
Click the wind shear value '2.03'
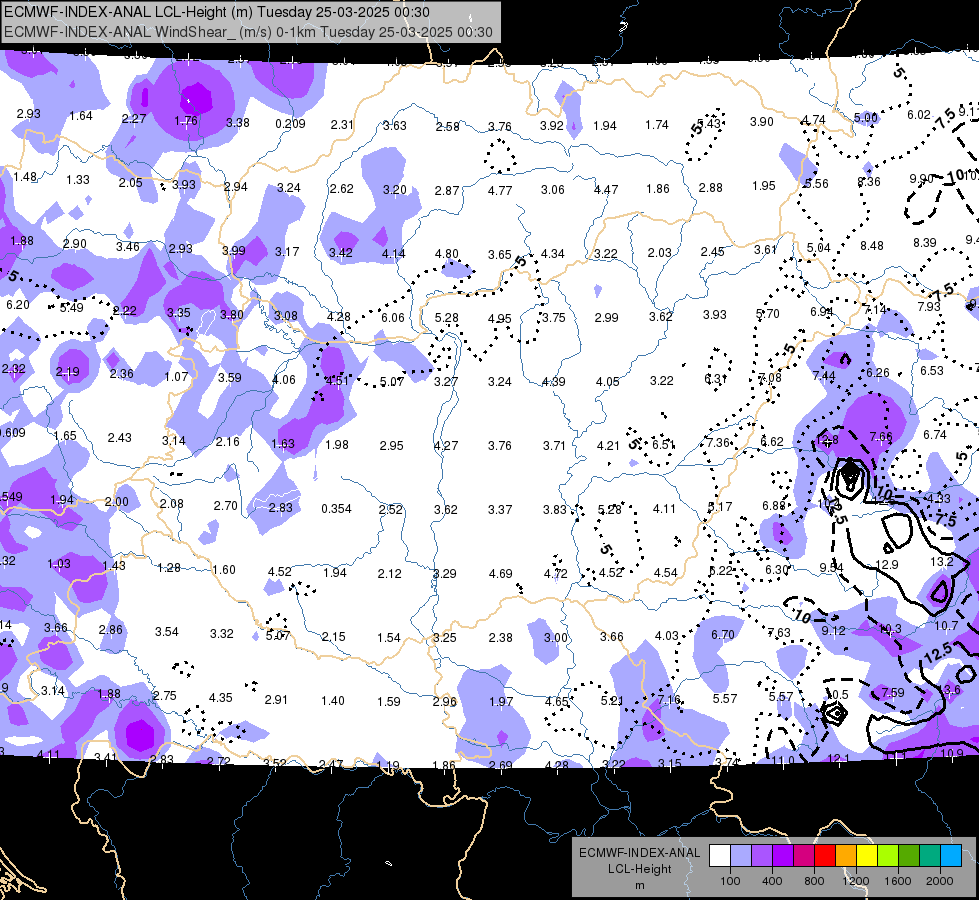pos(659,252)
